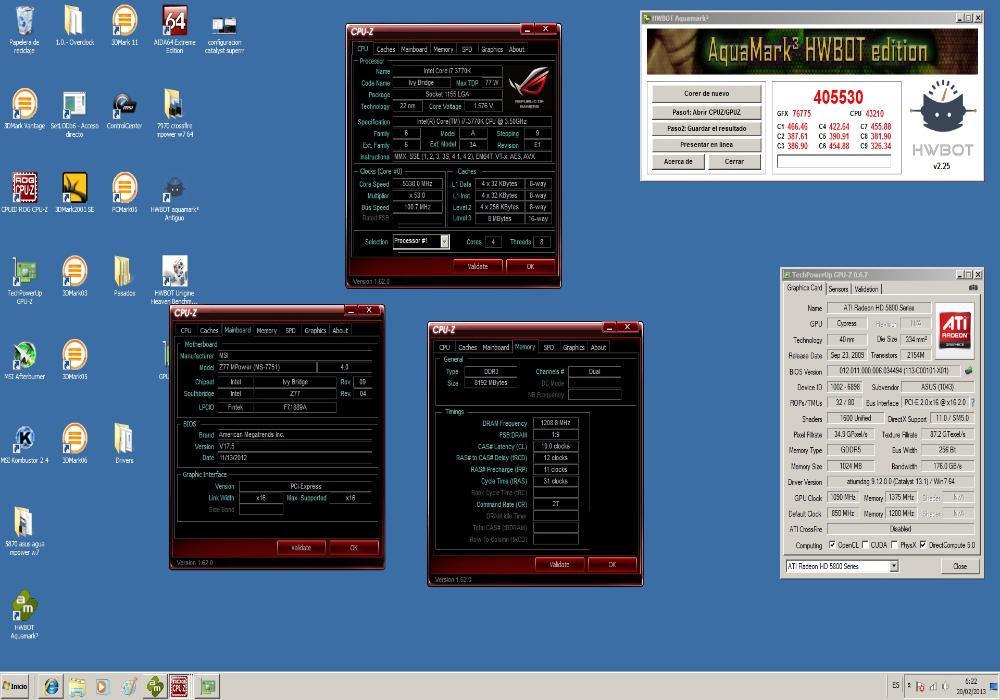
Task: Open the HWBOT aquamark Antiguo shortcut
Action: tap(174, 198)
